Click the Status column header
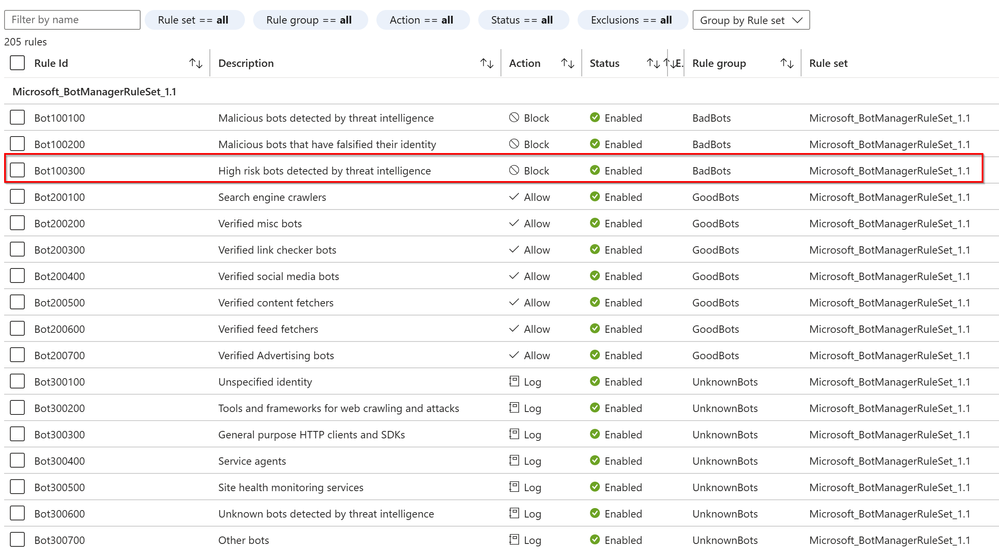 coord(605,63)
